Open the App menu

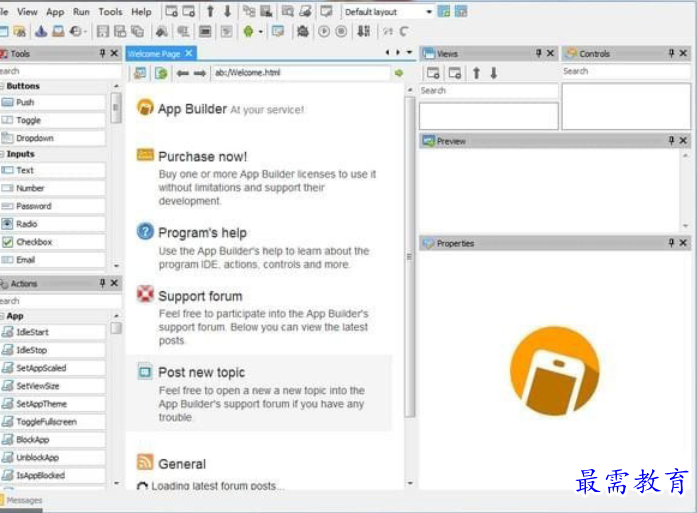click(x=55, y=12)
